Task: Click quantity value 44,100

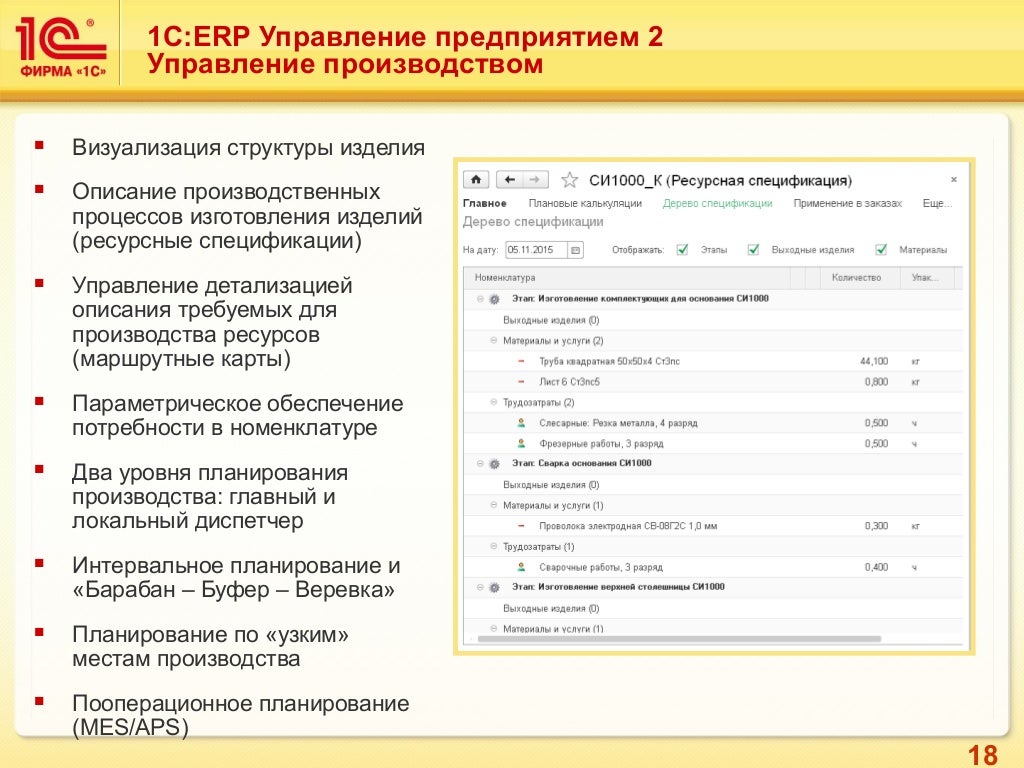Action: pos(874,361)
